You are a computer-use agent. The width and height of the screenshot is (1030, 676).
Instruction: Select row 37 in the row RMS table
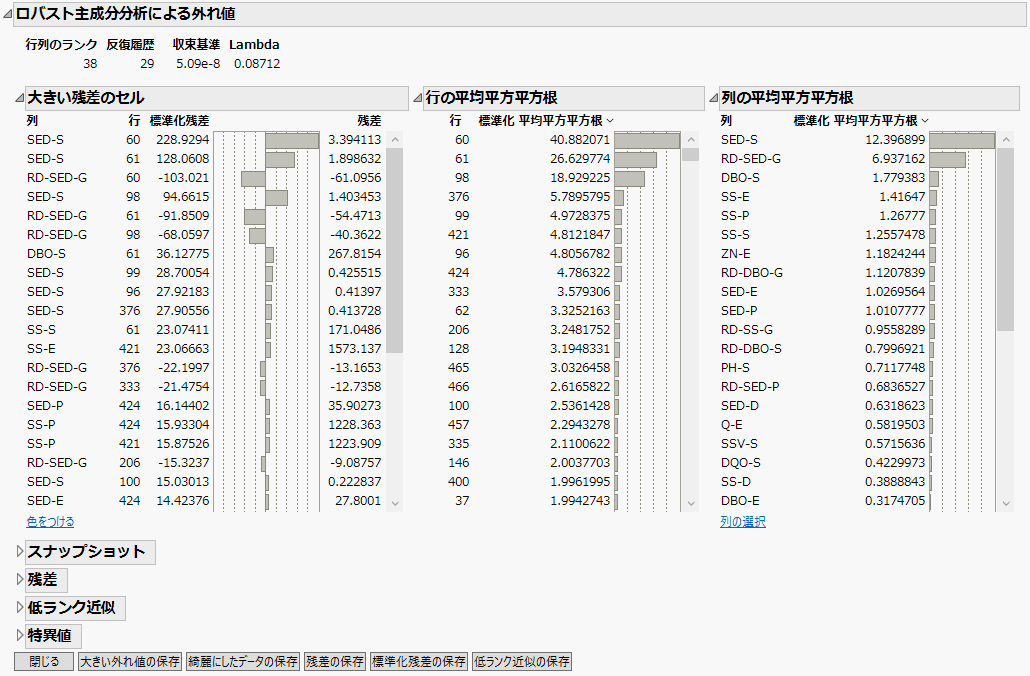462,501
